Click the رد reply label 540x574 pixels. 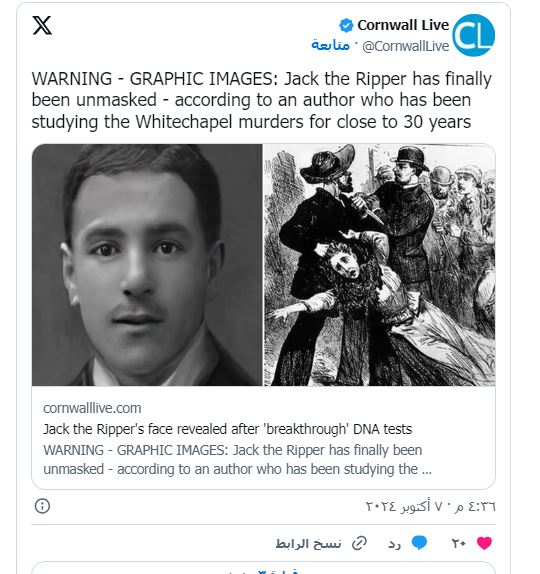pos(395,544)
